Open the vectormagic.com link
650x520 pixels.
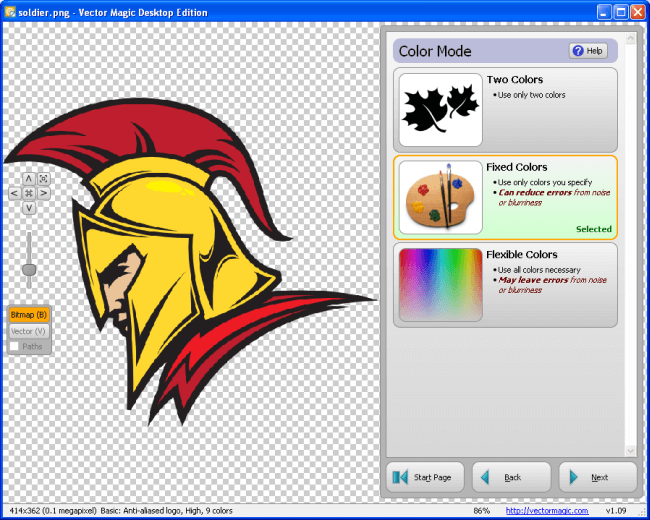click(x=547, y=510)
